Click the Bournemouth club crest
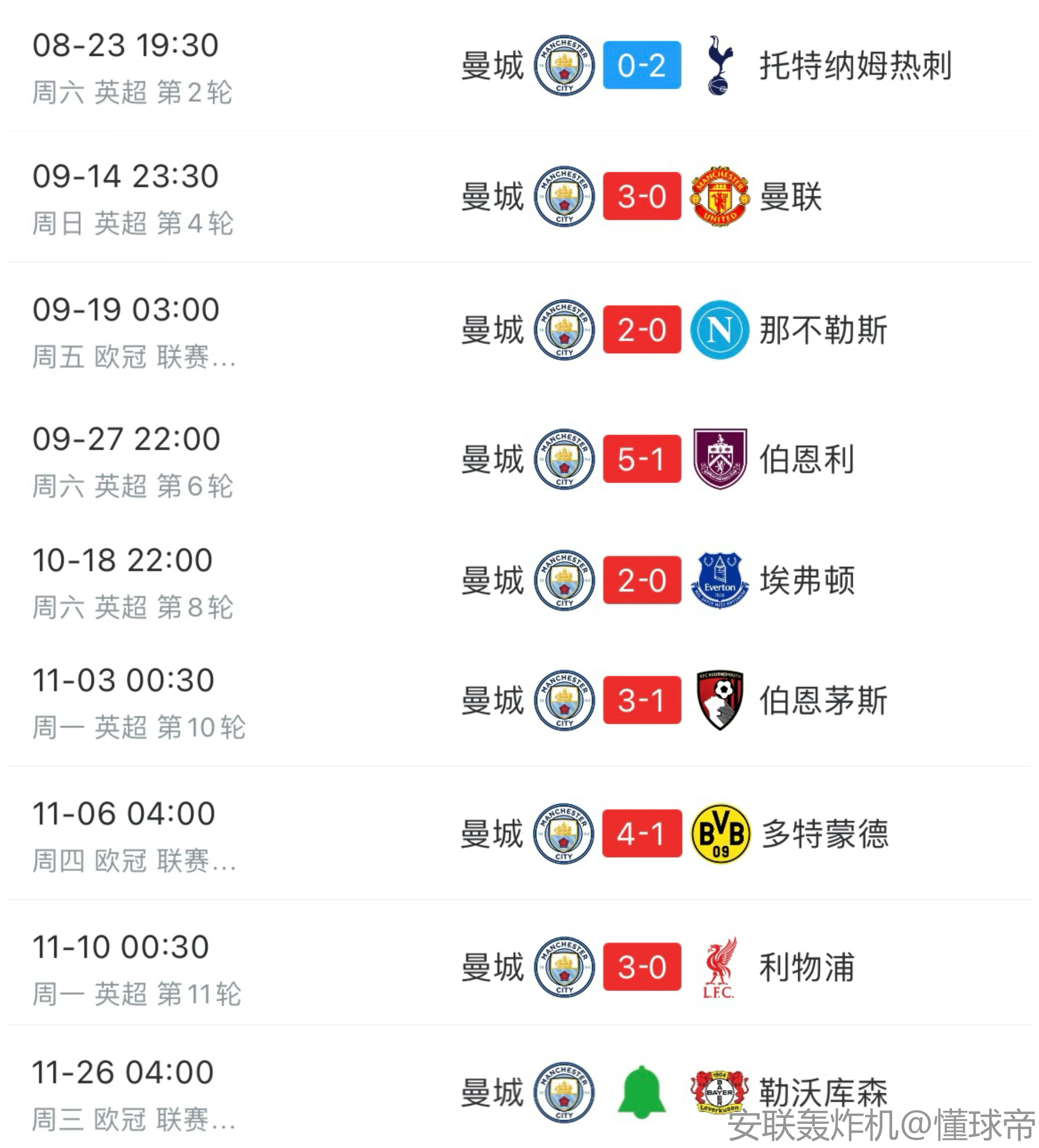The image size is (1039, 1148). click(x=720, y=700)
